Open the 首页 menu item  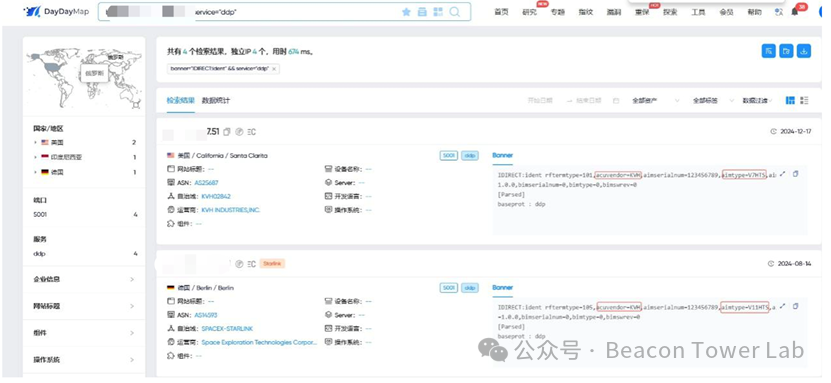pyautogui.click(x=501, y=12)
